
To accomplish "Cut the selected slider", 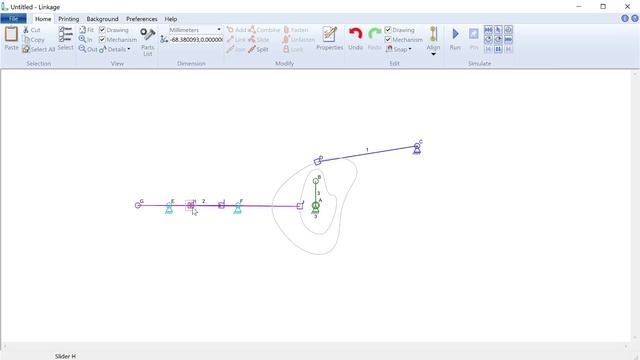I will point(31,30).
